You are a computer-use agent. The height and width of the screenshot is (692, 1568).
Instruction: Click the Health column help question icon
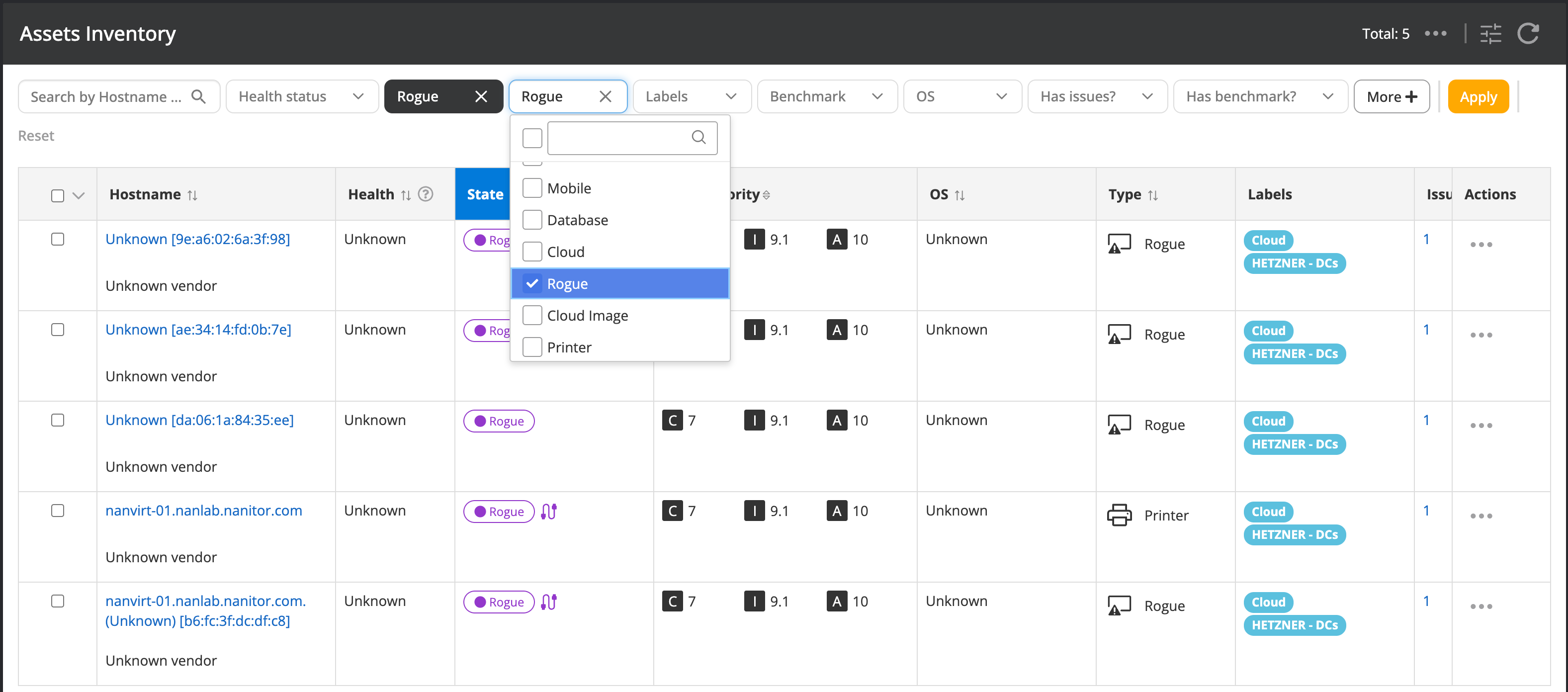pos(426,194)
